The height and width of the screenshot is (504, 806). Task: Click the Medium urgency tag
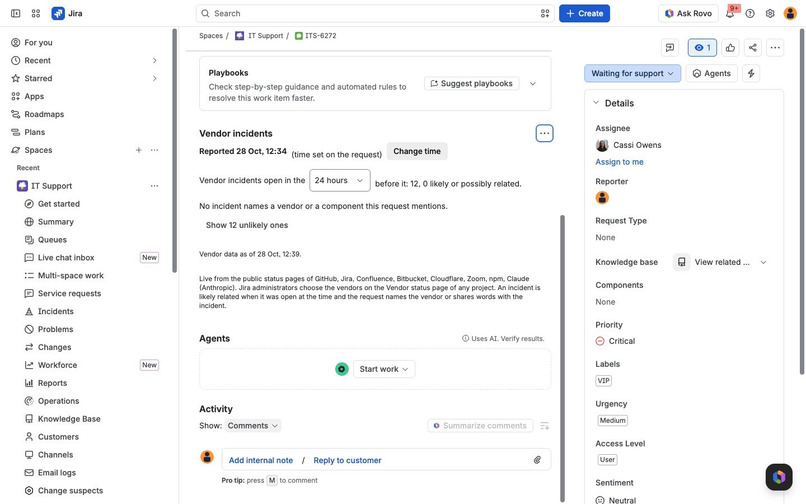[x=612, y=421]
